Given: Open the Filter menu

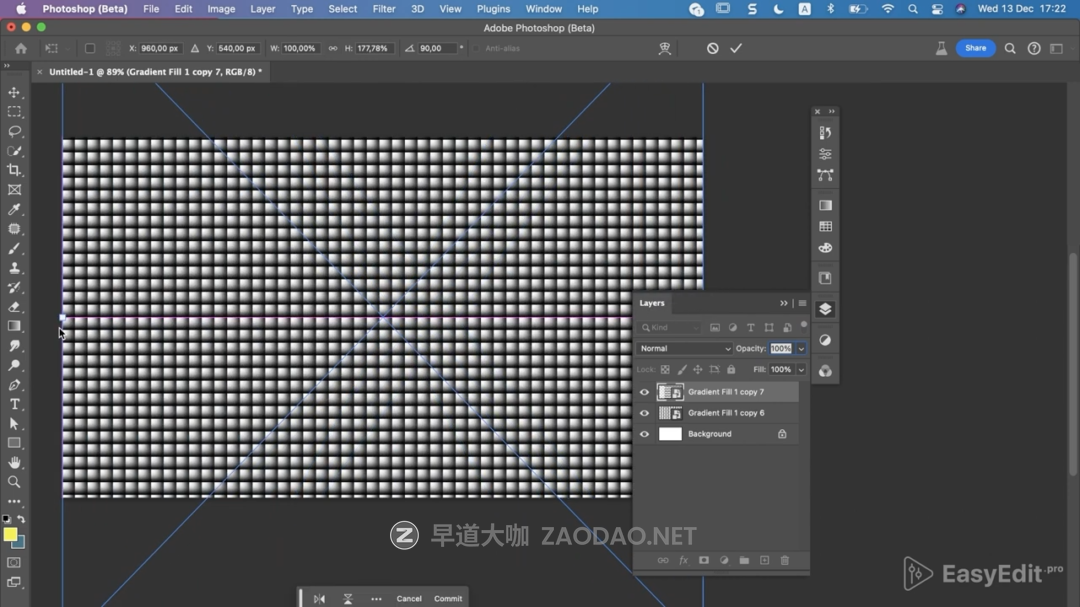Looking at the screenshot, I should click(384, 9).
